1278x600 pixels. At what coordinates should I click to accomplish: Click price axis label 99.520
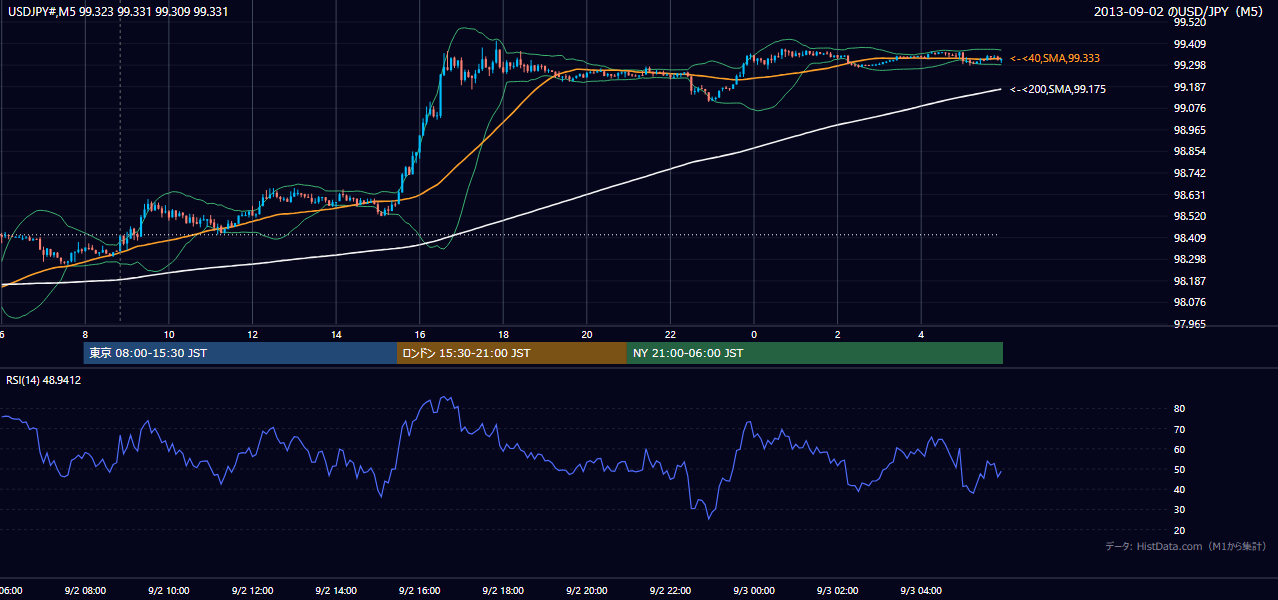[x=1188, y=23]
